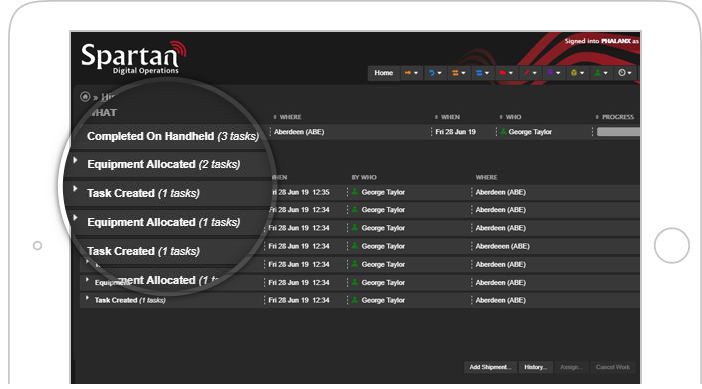Click the Cancel Work button
702x389 pixels.
coord(612,367)
